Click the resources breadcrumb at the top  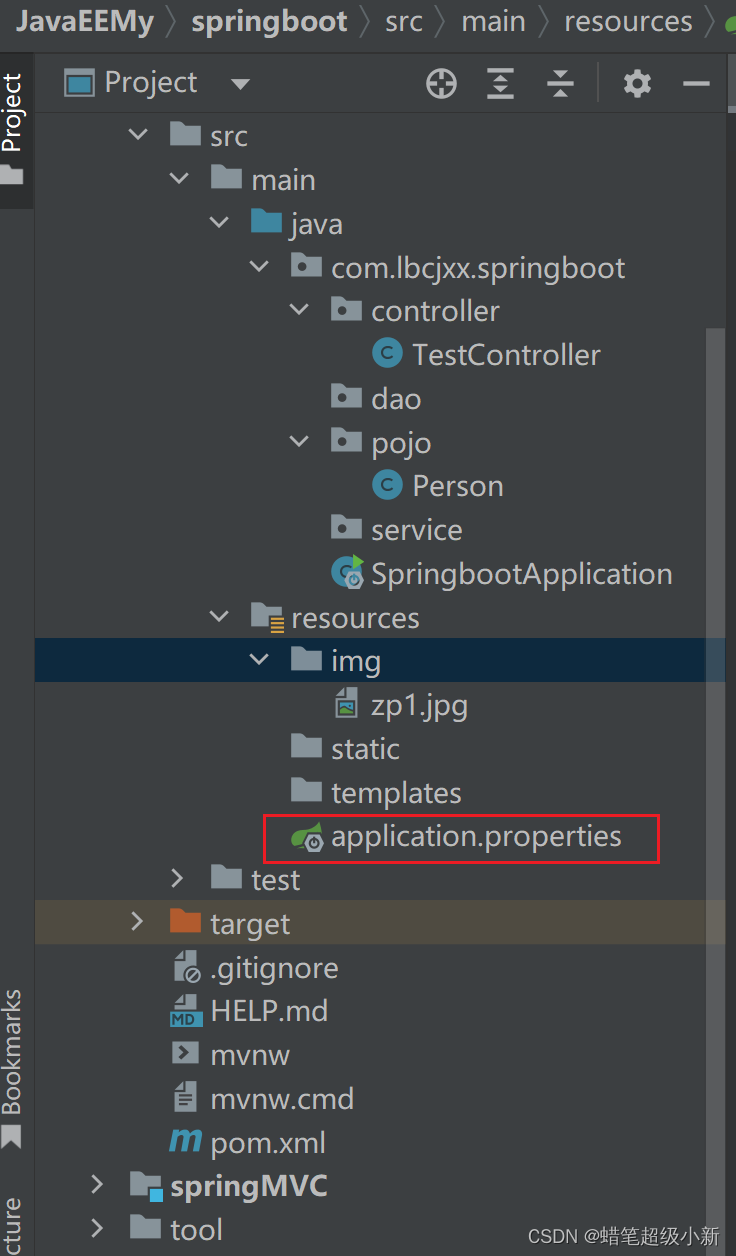coord(628,20)
